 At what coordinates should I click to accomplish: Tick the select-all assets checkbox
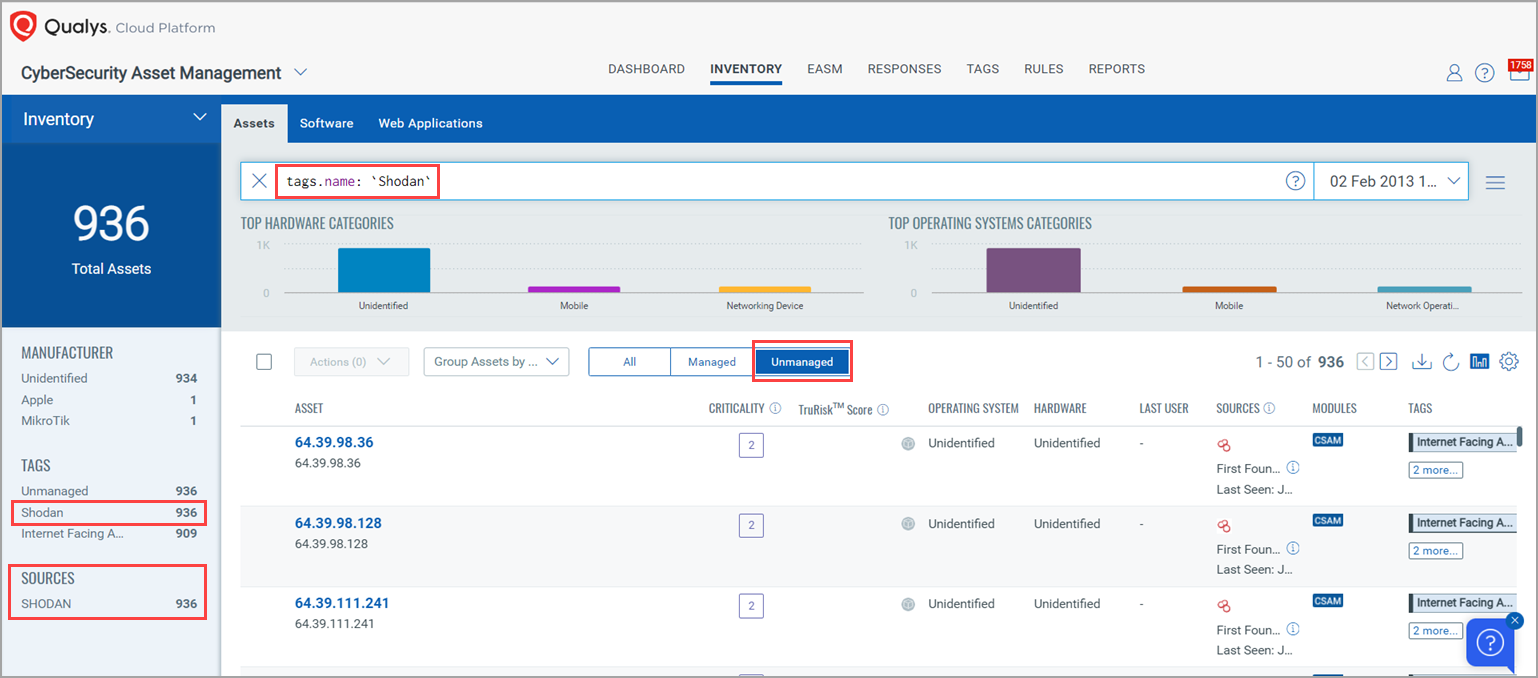coord(264,362)
